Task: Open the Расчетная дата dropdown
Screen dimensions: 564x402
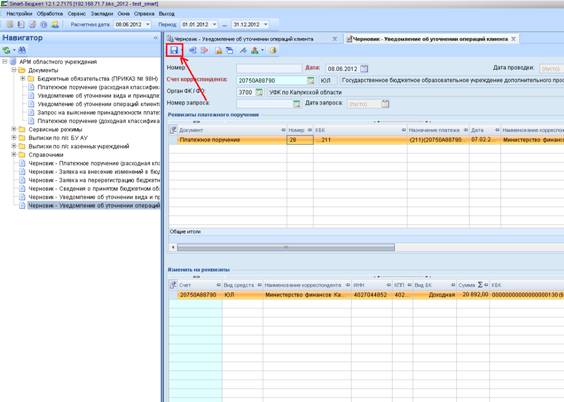Action: [147, 24]
